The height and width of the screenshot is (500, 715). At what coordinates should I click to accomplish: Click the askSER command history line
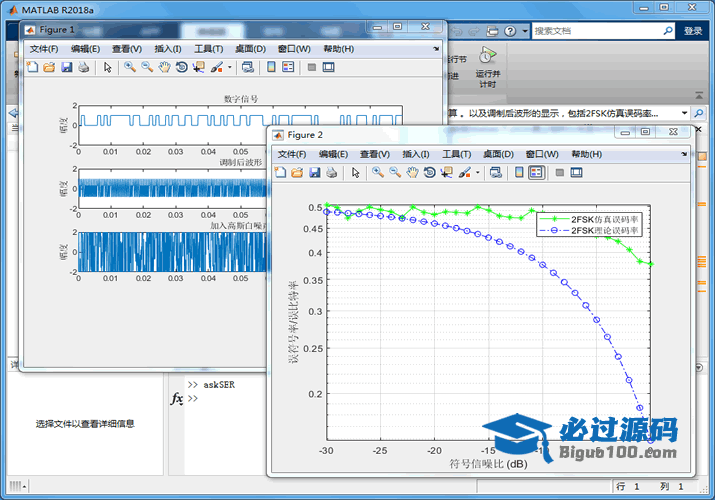219,385
